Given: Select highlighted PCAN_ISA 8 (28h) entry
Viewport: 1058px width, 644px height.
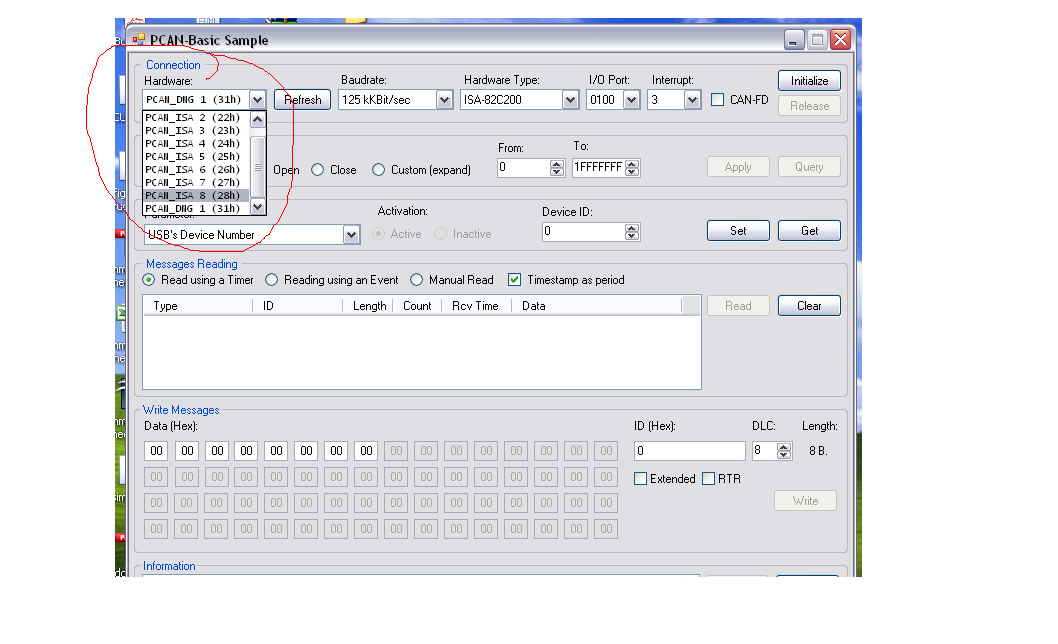Looking at the screenshot, I should (x=196, y=195).
